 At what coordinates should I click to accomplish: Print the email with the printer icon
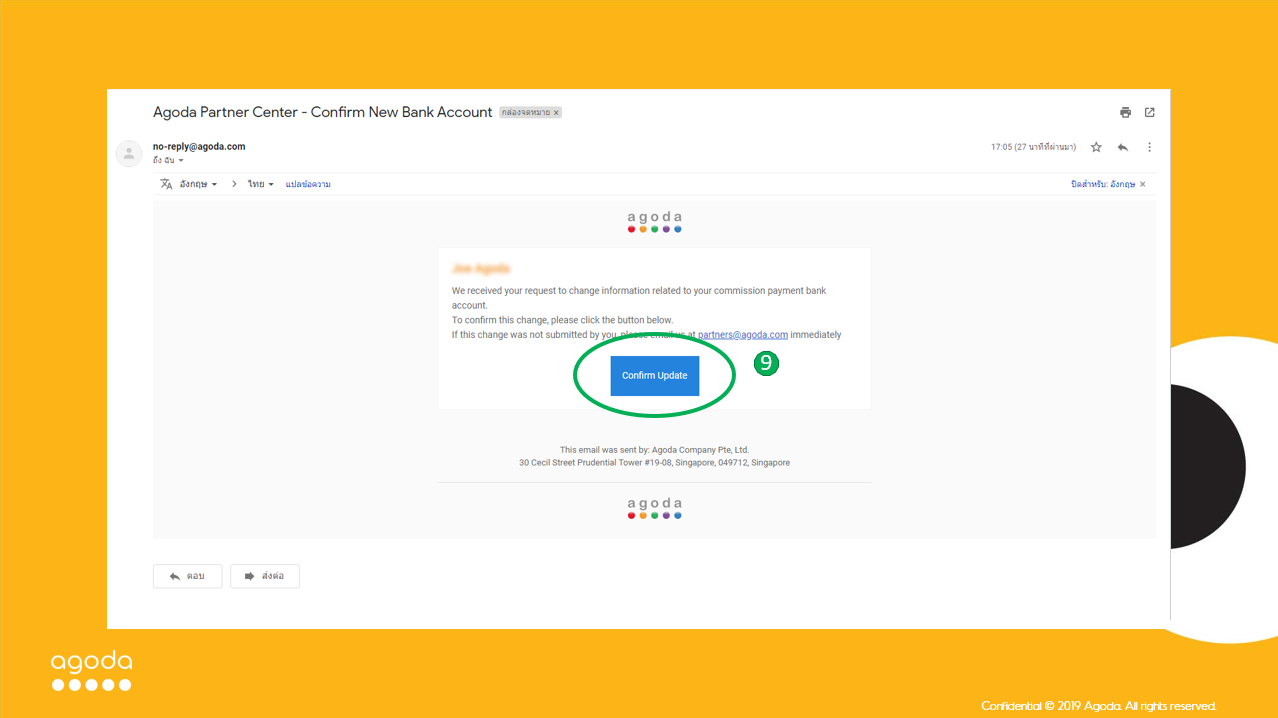[1126, 112]
